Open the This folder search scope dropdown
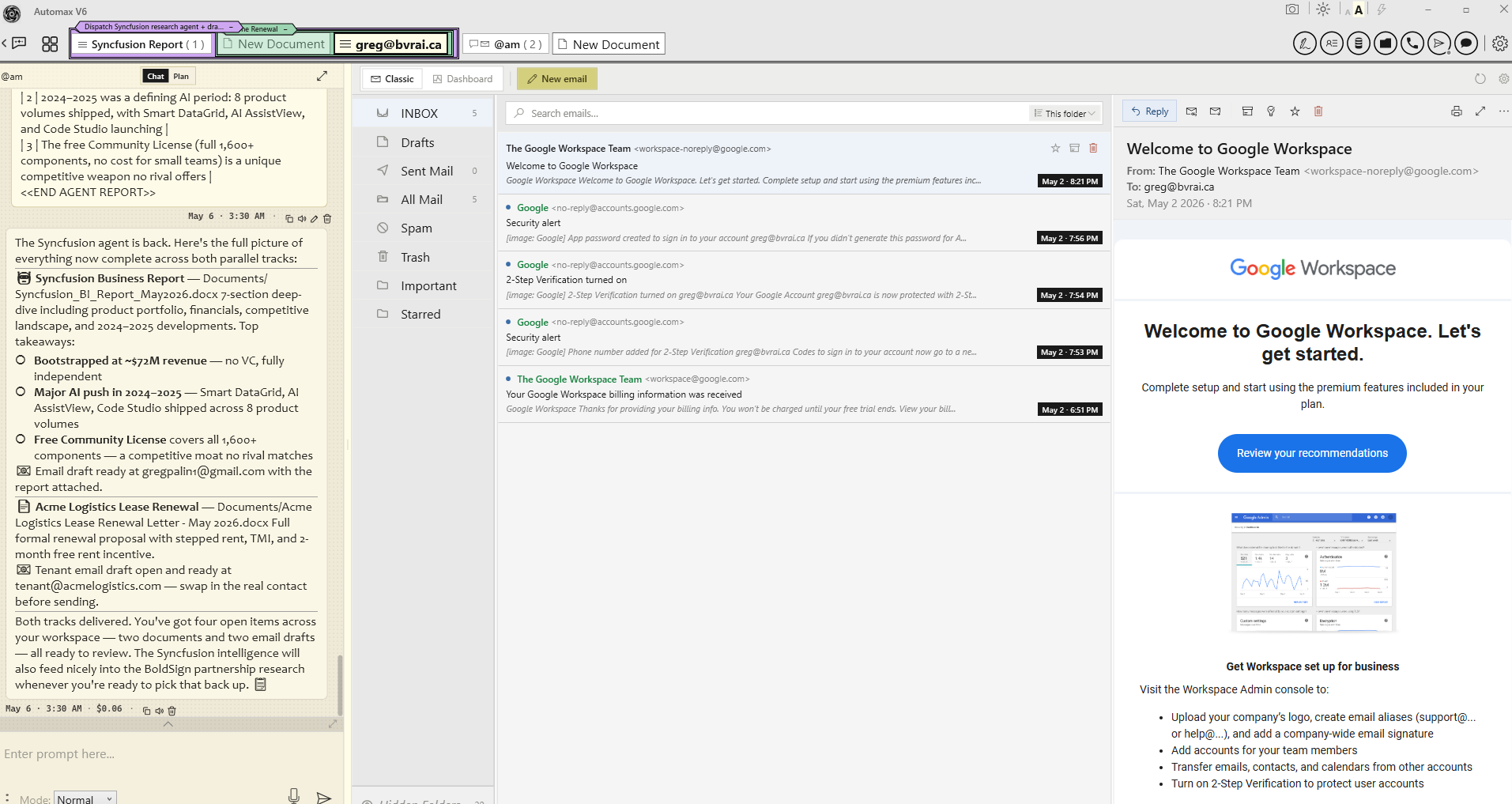The width and height of the screenshot is (1512, 804). coord(1065,114)
